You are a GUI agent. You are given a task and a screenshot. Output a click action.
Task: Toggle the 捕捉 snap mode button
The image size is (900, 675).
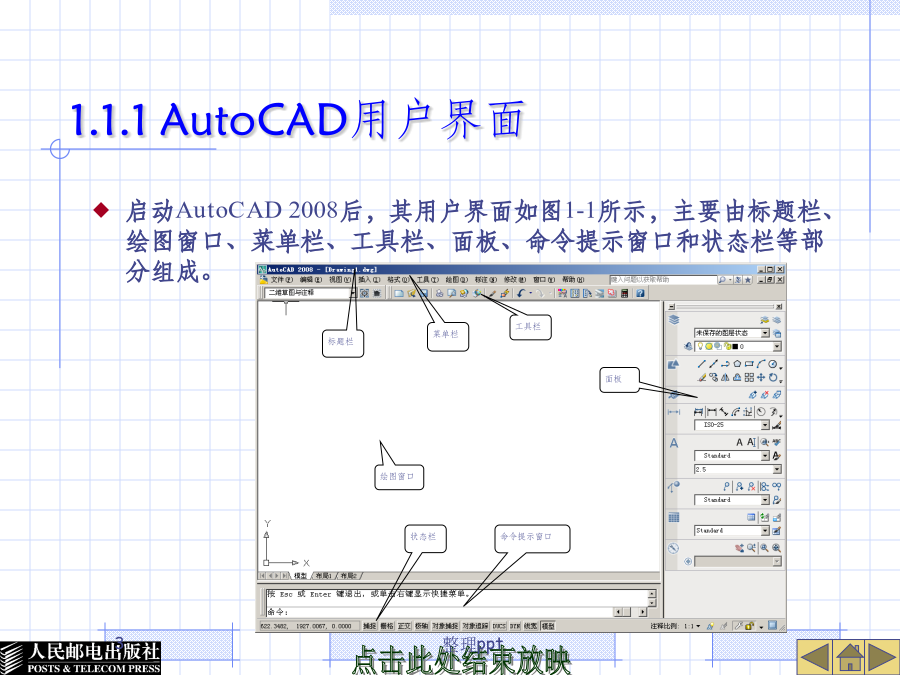tap(370, 626)
